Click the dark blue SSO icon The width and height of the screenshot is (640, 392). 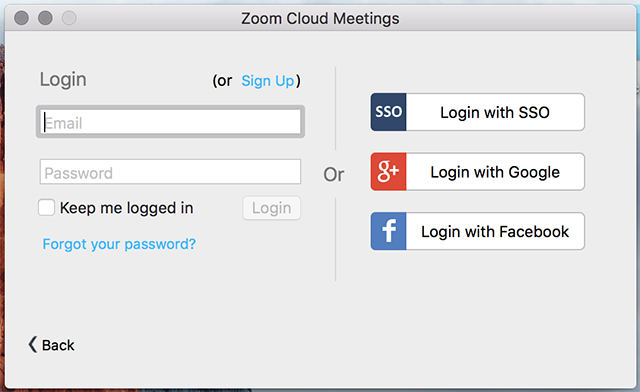388,112
